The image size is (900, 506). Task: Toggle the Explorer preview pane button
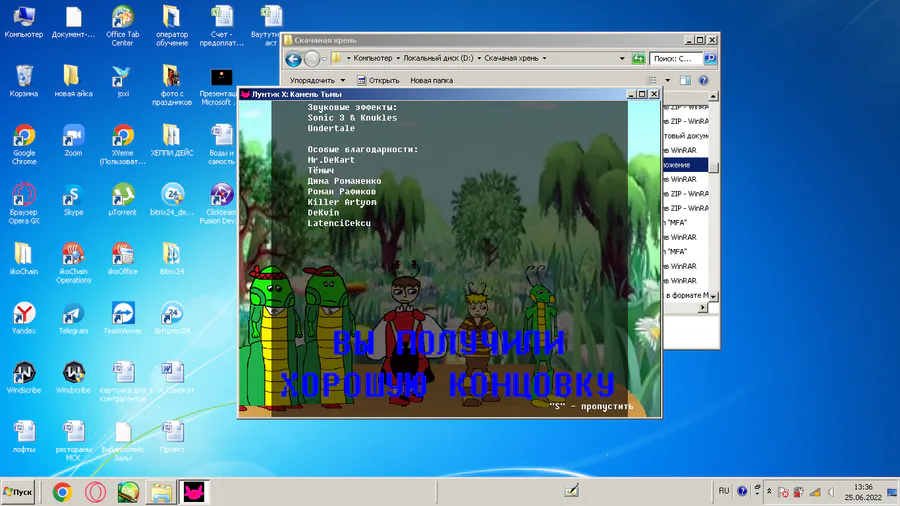tap(685, 80)
